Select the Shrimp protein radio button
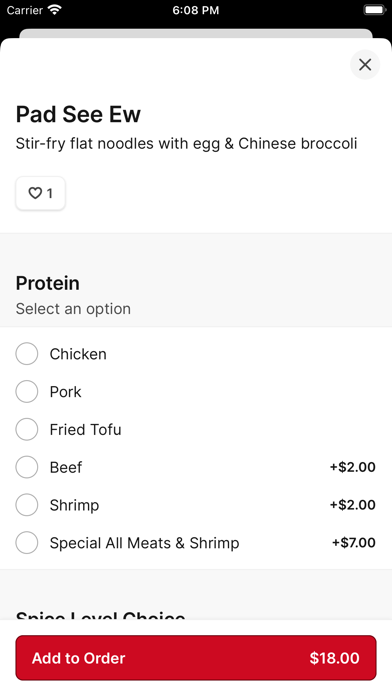392x696 pixels. [x=27, y=505]
